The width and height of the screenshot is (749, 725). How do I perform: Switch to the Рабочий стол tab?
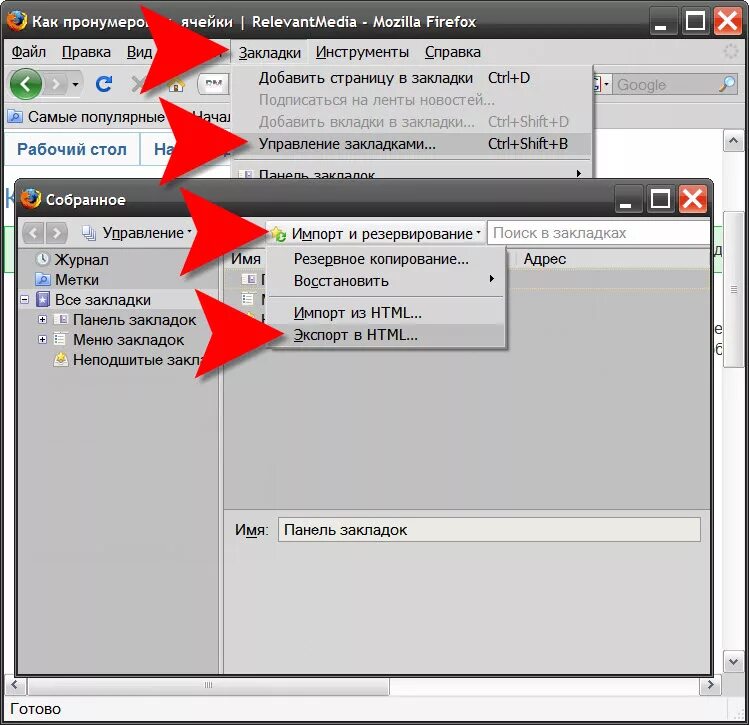point(72,149)
